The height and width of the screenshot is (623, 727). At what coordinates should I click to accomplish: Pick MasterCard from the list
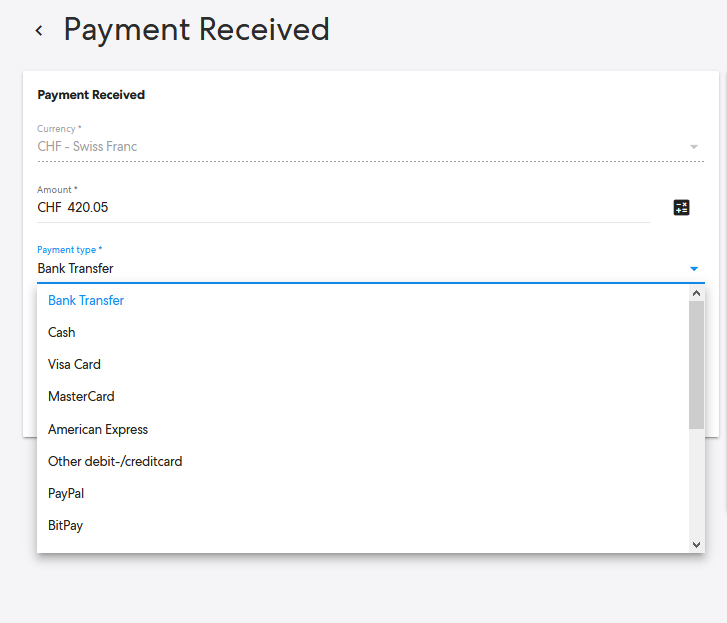click(362, 396)
